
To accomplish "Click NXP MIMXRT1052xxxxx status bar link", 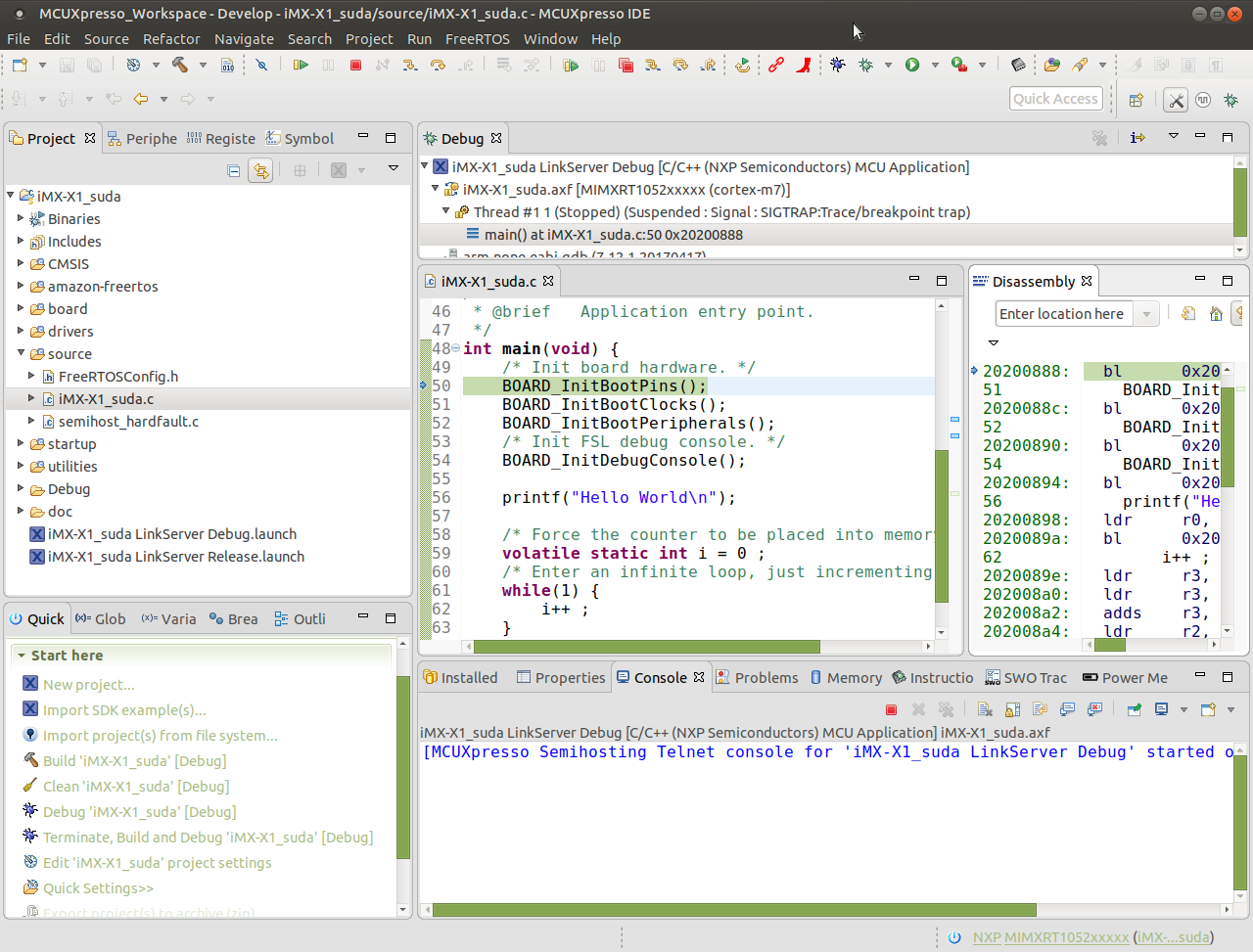I will tap(1050, 937).
